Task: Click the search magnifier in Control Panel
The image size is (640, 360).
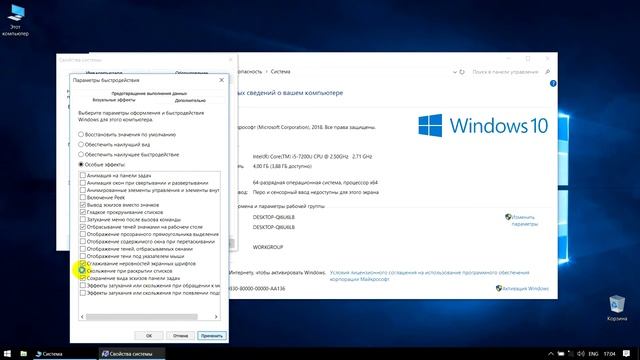Action: [547, 72]
